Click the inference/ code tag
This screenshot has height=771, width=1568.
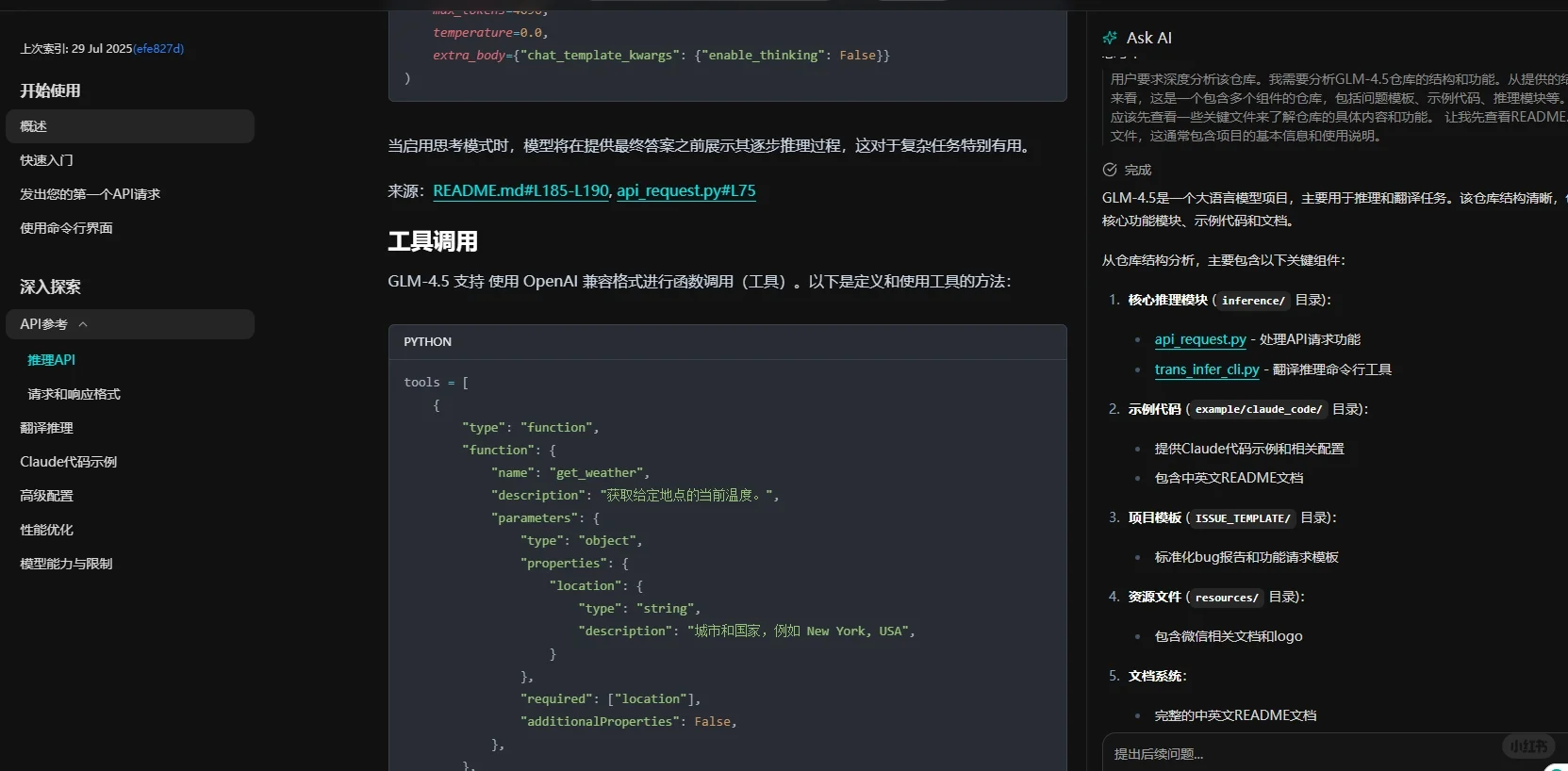click(1253, 301)
